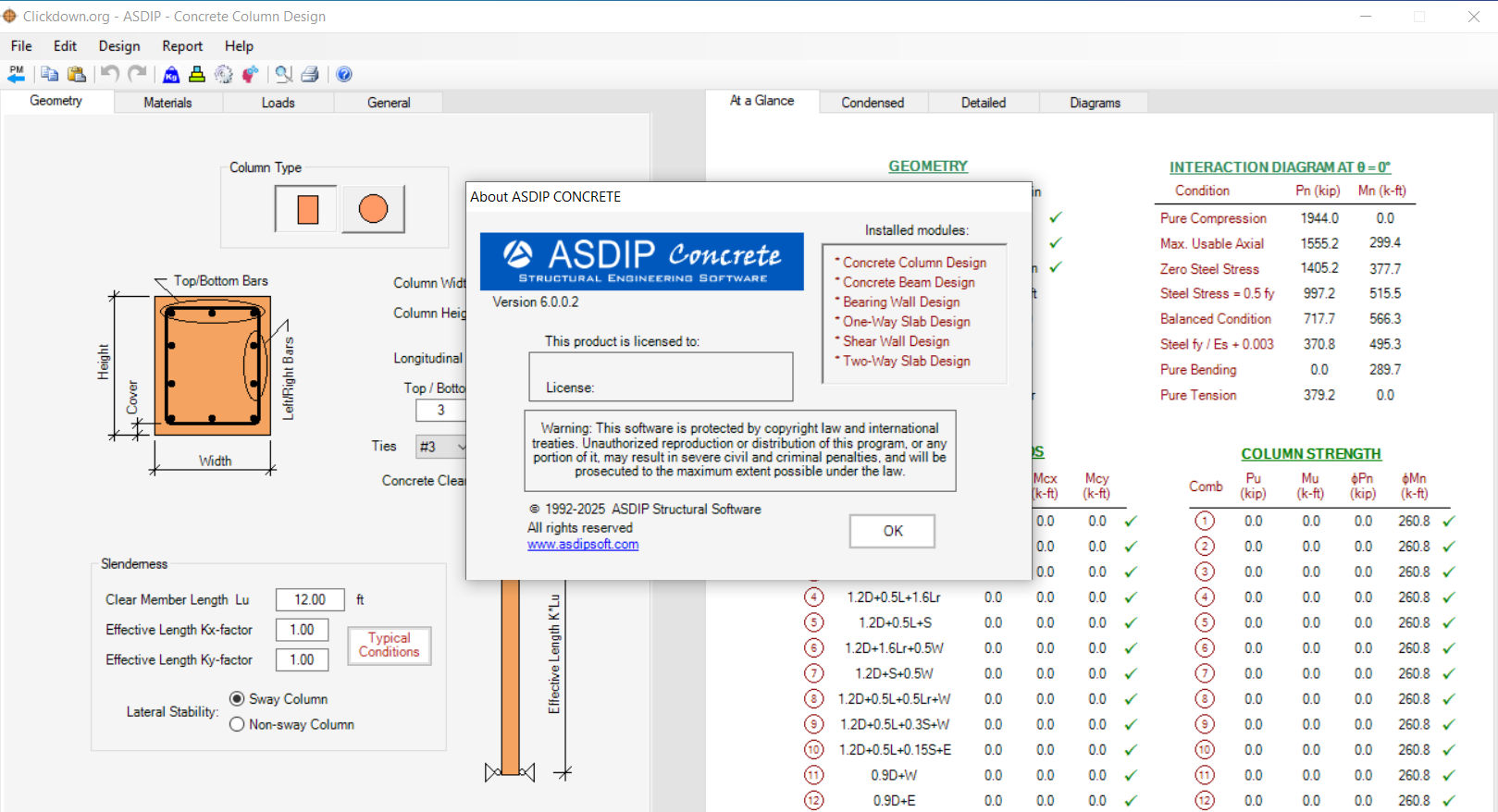Image resolution: width=1498 pixels, height=812 pixels.
Task: Click the PM back-arrow Project Manager icon
Action: click(x=16, y=74)
